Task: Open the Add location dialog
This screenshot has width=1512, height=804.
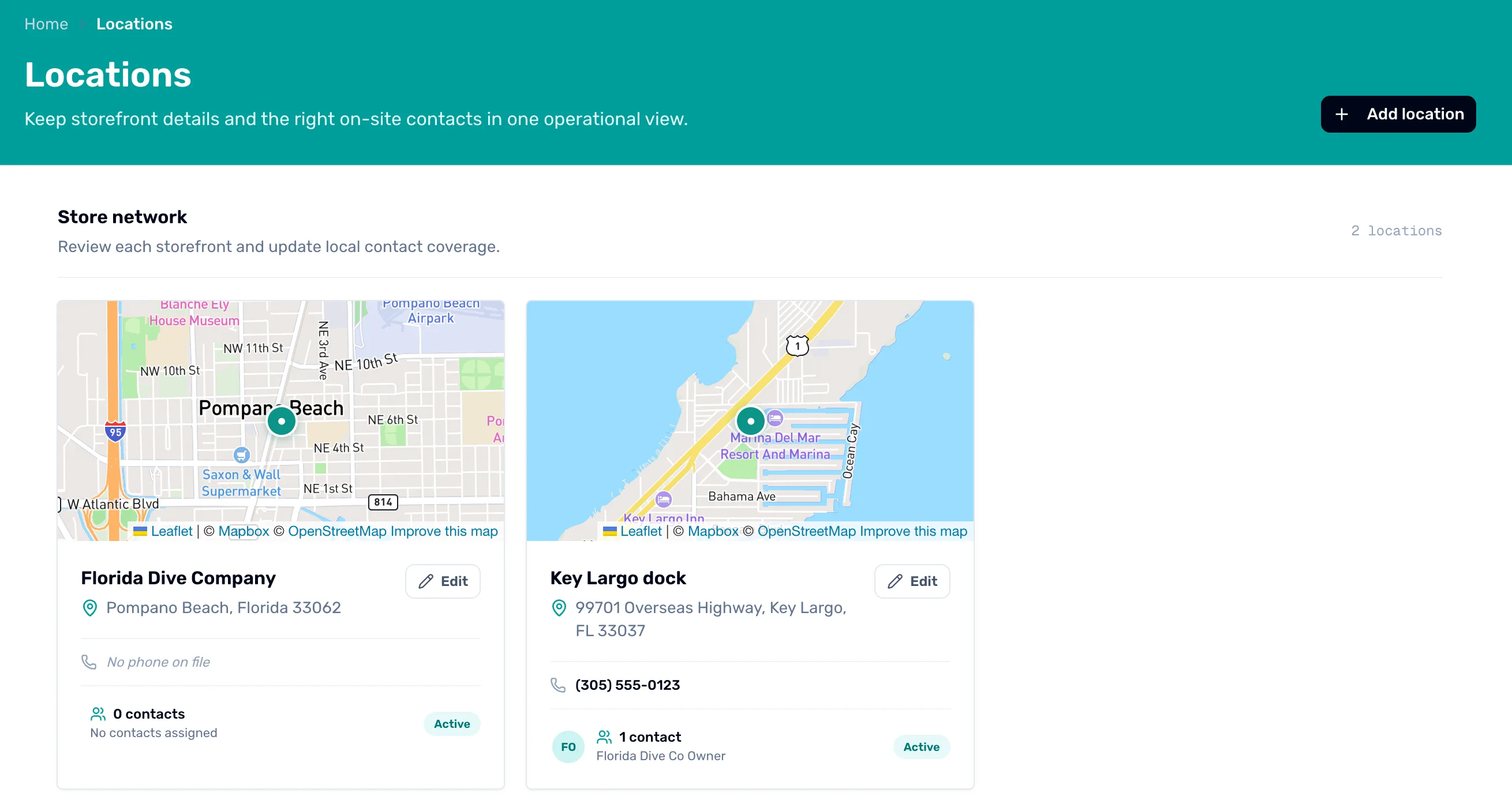Action: click(1398, 114)
